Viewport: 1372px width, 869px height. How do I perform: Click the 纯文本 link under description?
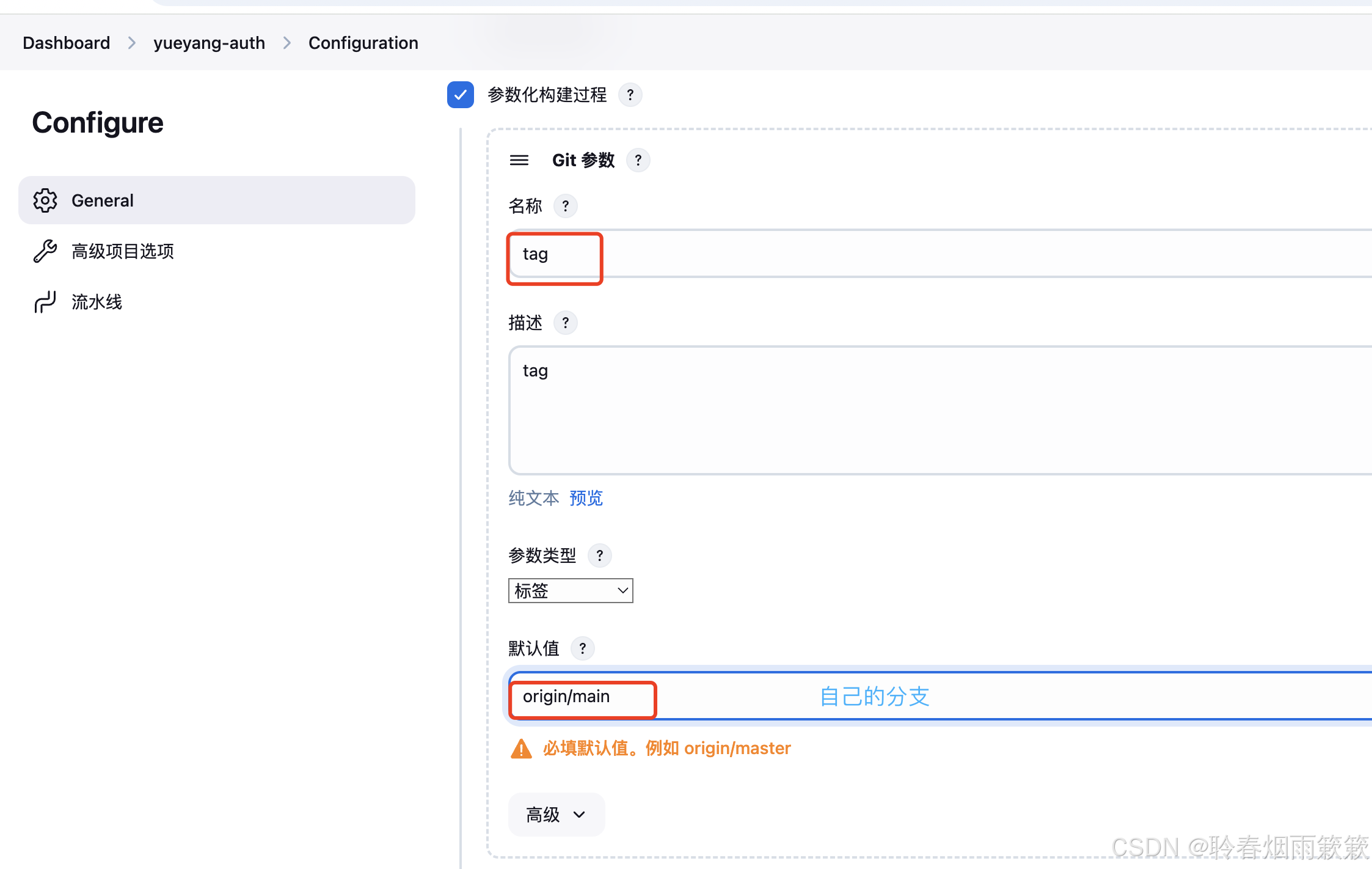click(x=533, y=498)
